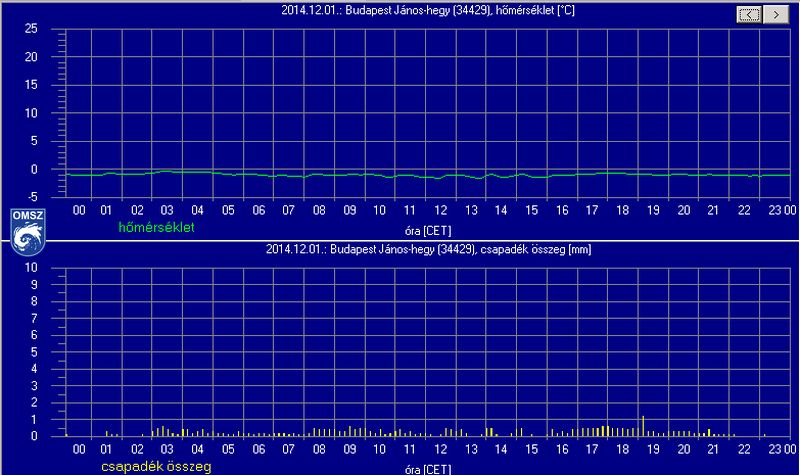Select the yellow csapadék összeg legend label

point(156,466)
